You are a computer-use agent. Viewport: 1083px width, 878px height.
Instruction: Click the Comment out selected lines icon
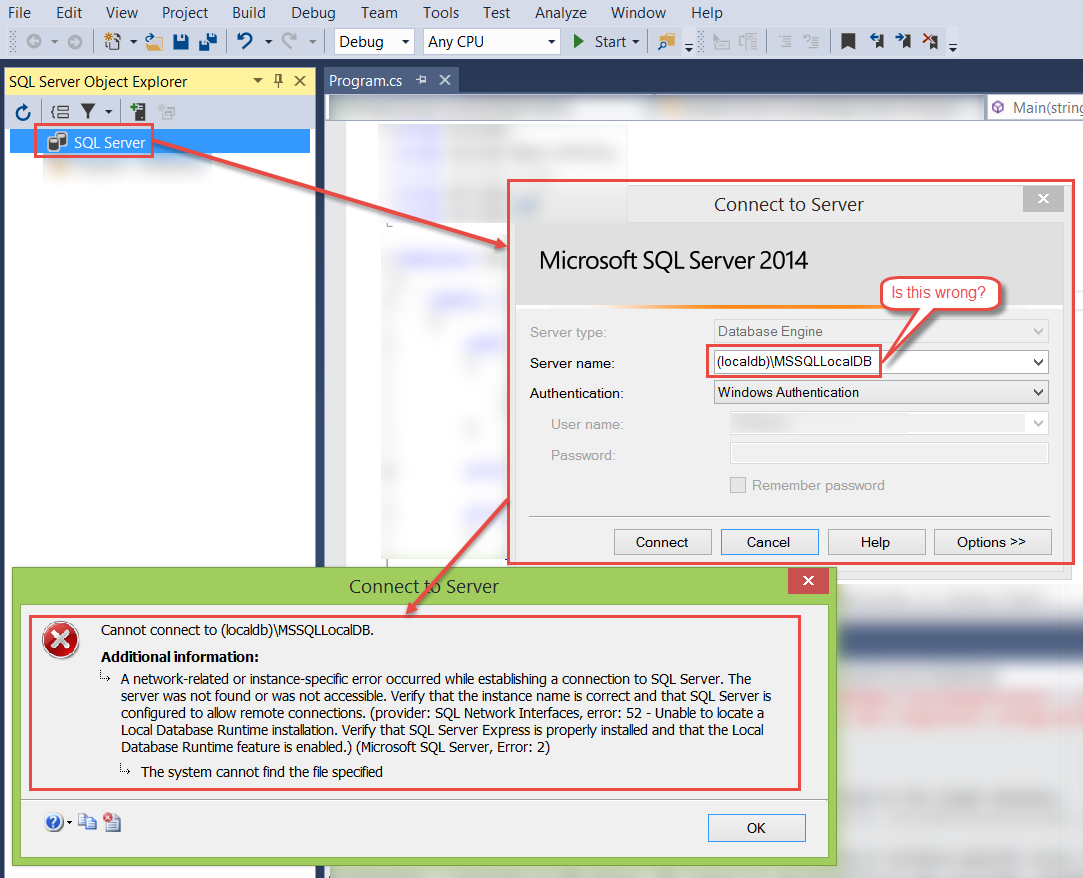click(785, 42)
